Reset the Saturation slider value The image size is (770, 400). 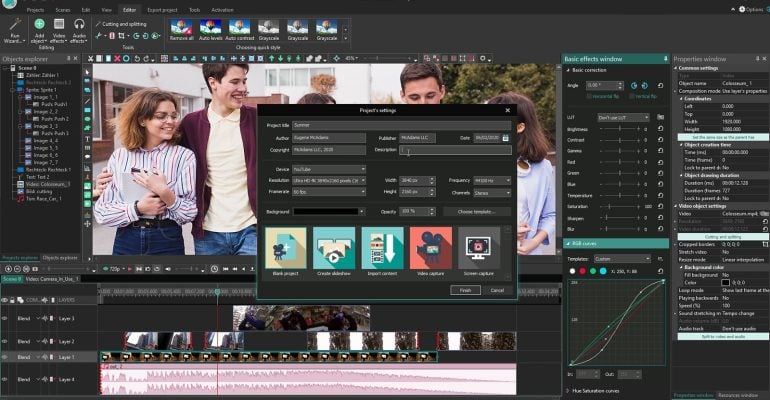pos(660,206)
